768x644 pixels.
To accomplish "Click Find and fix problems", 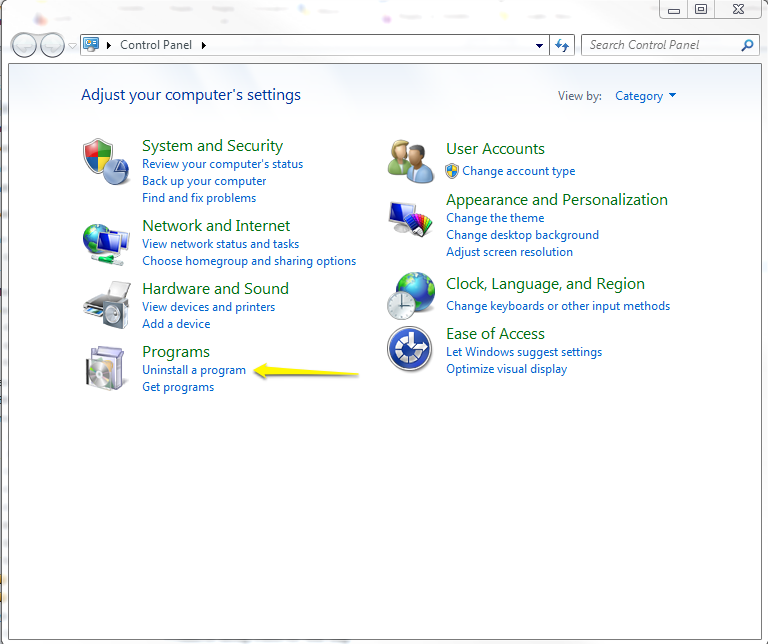I will click(199, 198).
